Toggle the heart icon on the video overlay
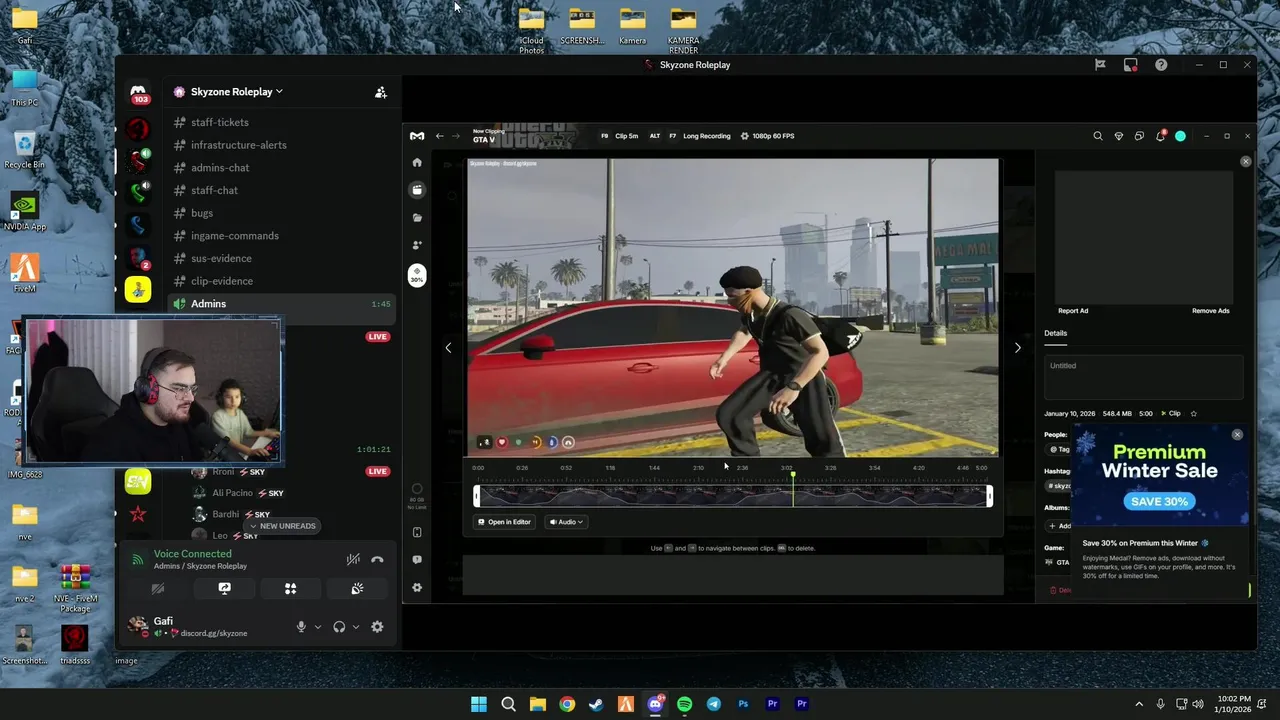 tap(501, 442)
